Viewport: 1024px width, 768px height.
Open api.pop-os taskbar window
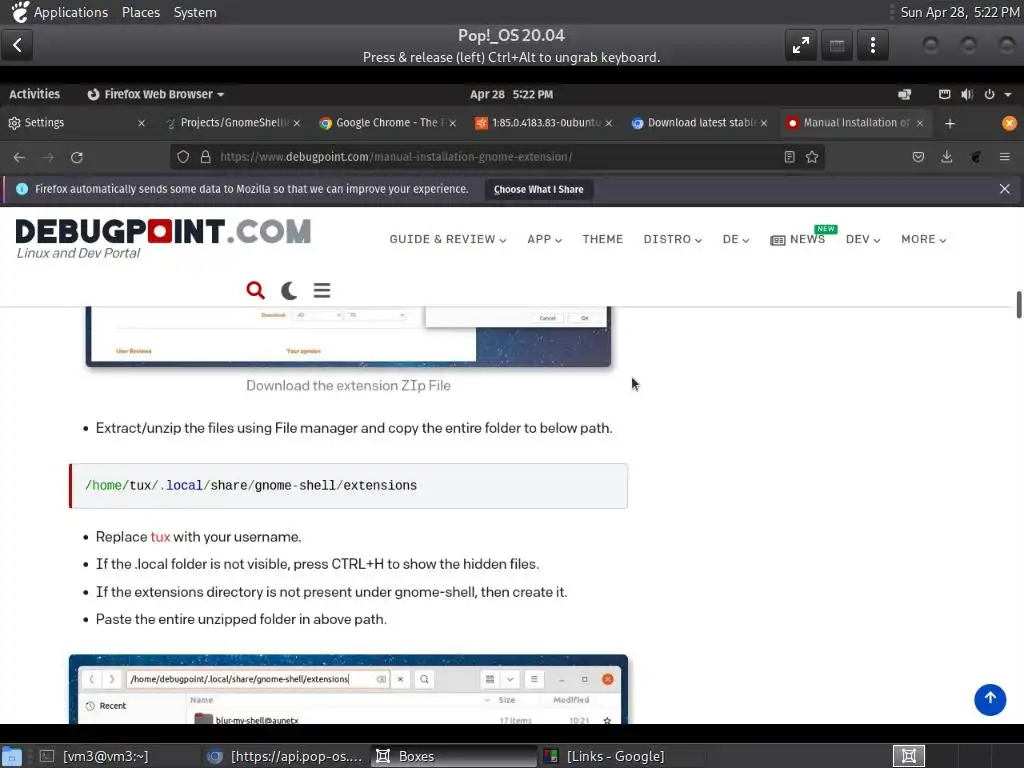tap(284, 756)
